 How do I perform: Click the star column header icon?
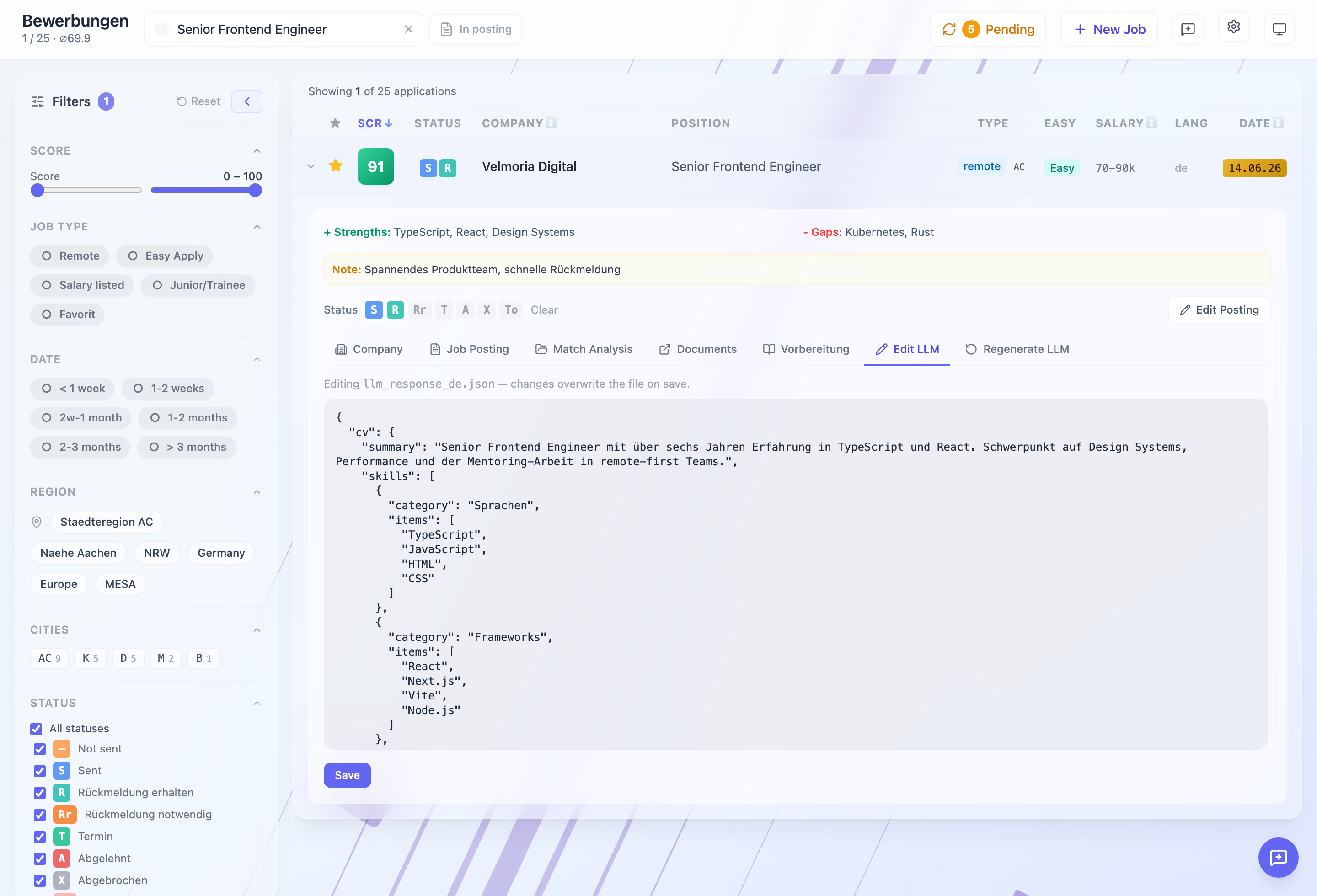336,123
